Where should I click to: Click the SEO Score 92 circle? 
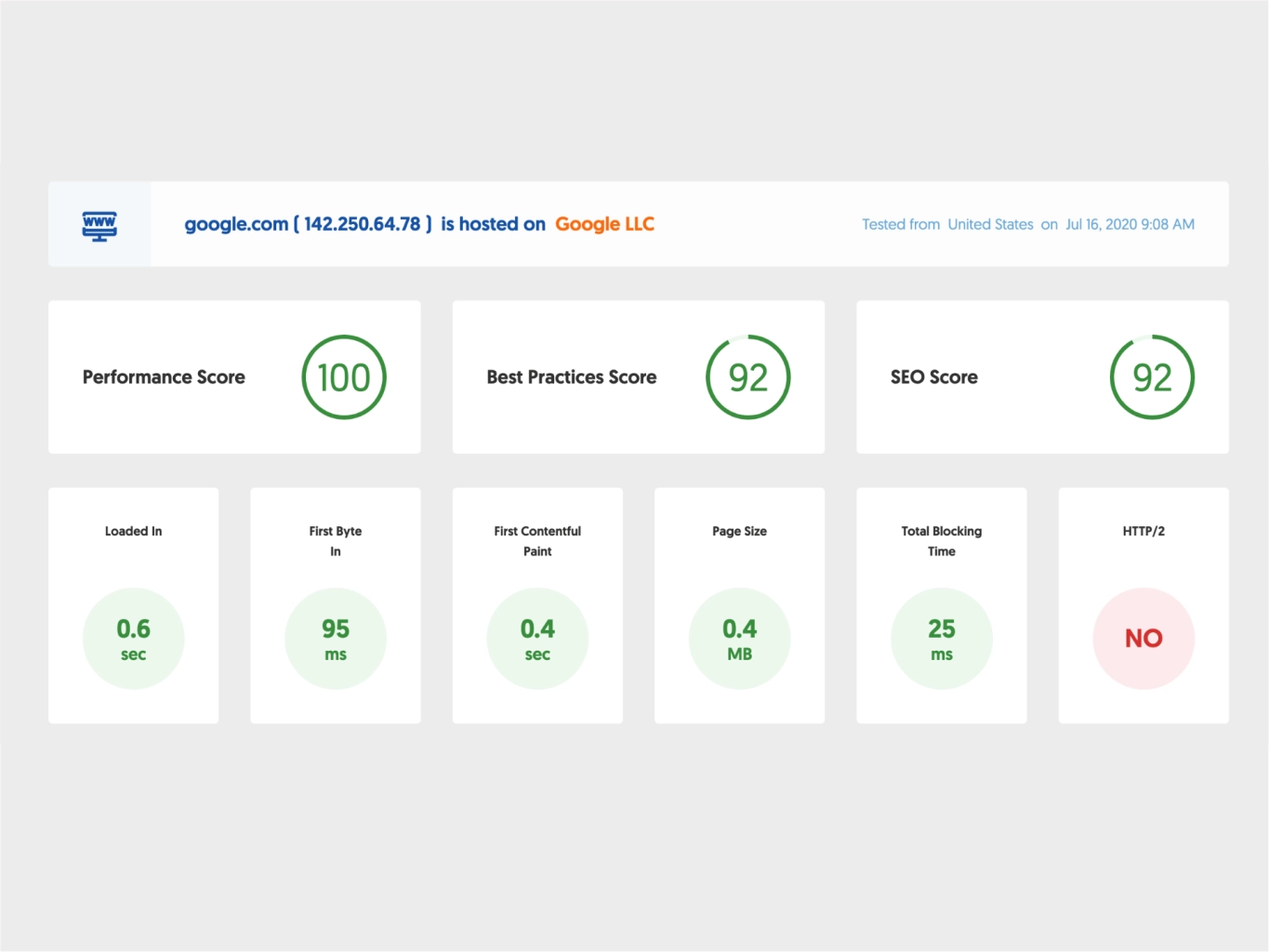[x=1152, y=377]
